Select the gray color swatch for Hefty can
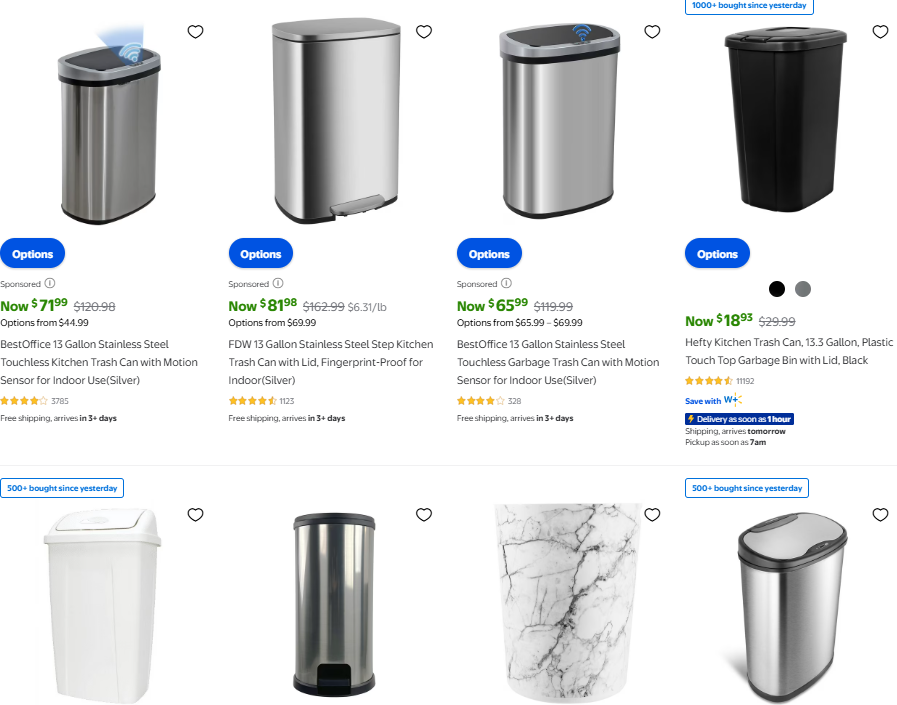This screenshot has height=705, width=897. pyautogui.click(x=803, y=289)
